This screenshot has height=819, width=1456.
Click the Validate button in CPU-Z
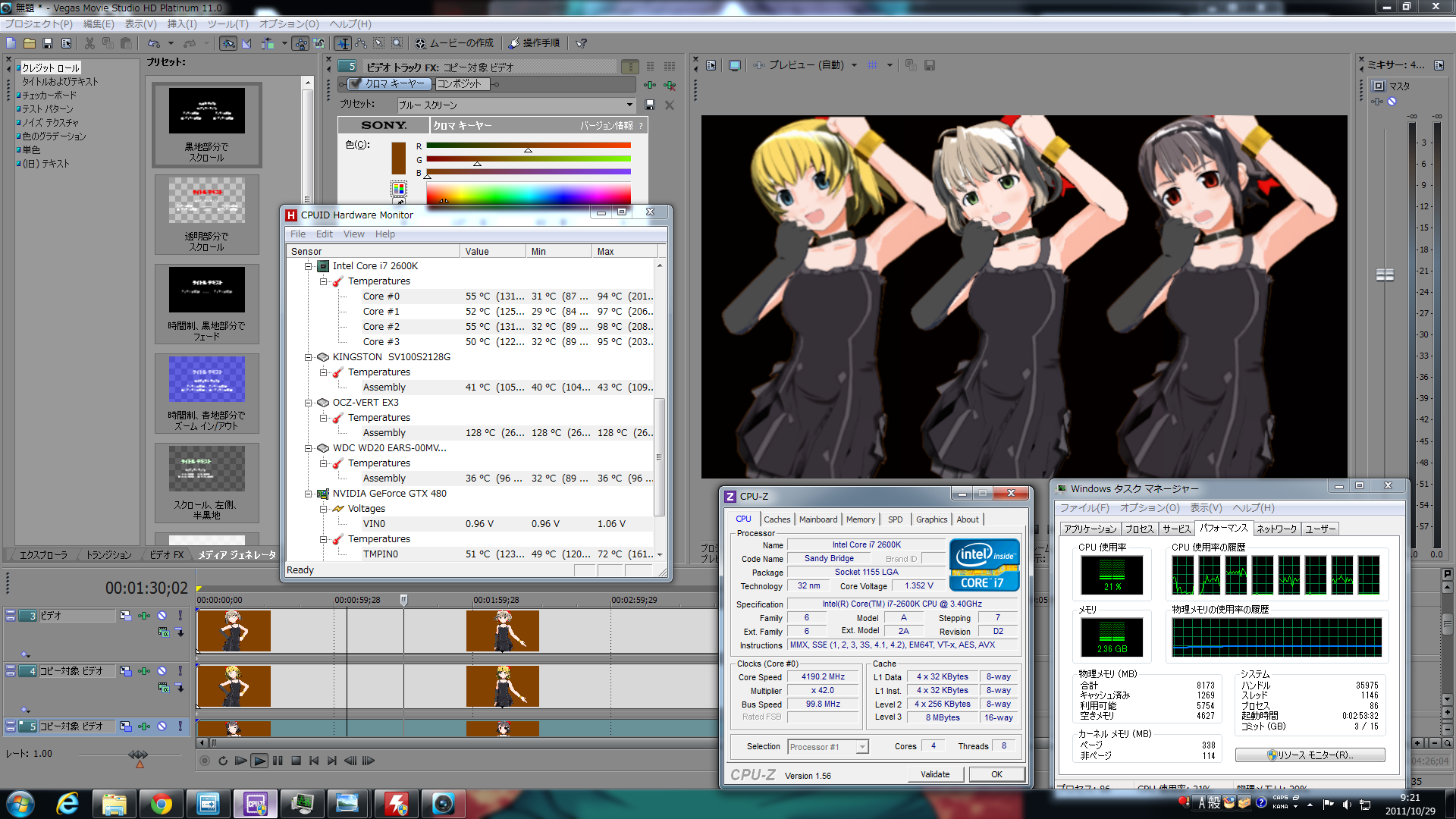(935, 774)
